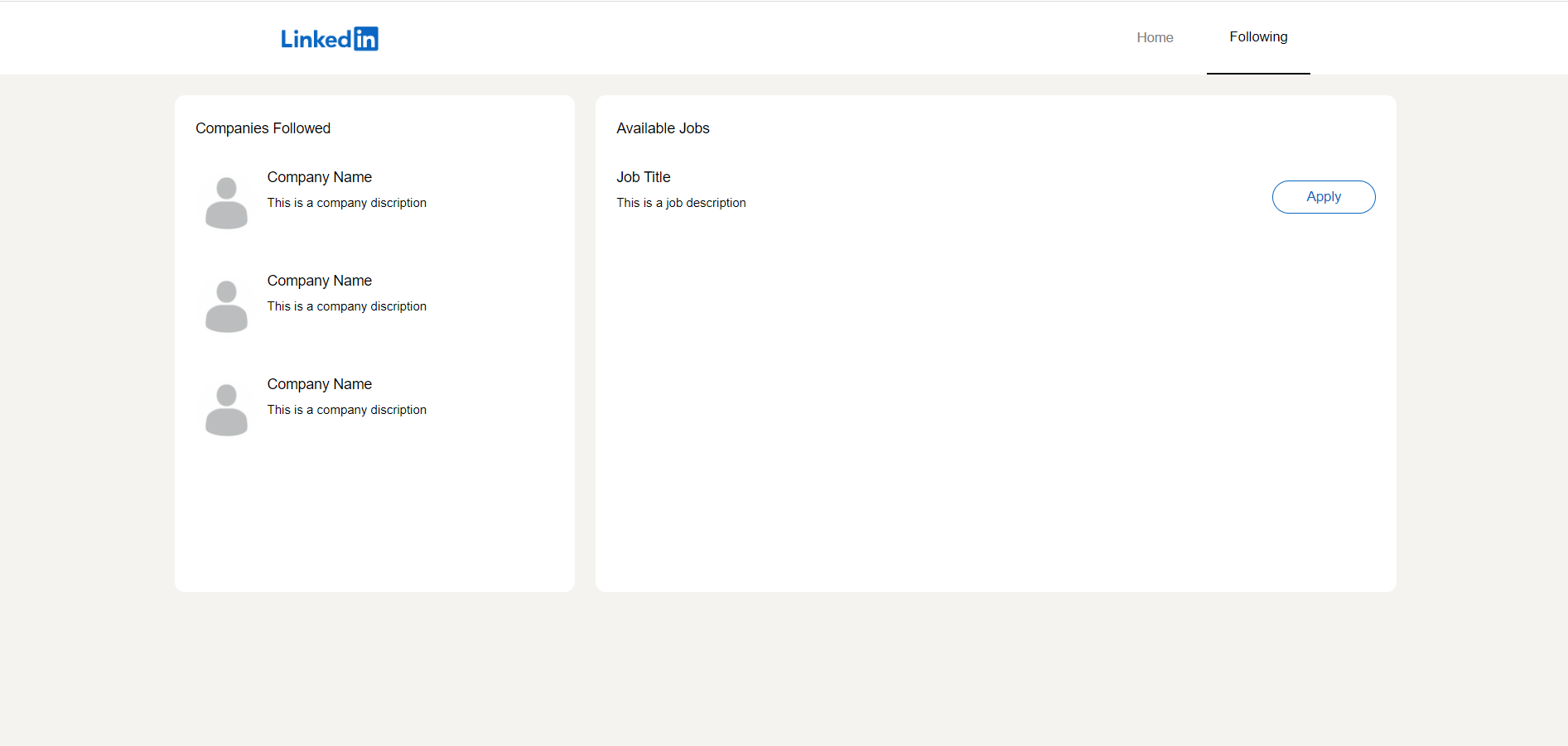
Task: Click the first company description text
Action: click(346, 203)
